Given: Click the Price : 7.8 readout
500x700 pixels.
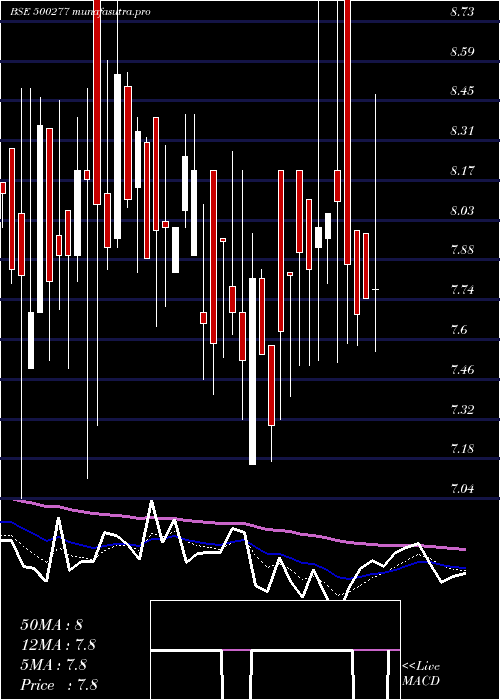Looking at the screenshot, I should (x=59, y=685).
